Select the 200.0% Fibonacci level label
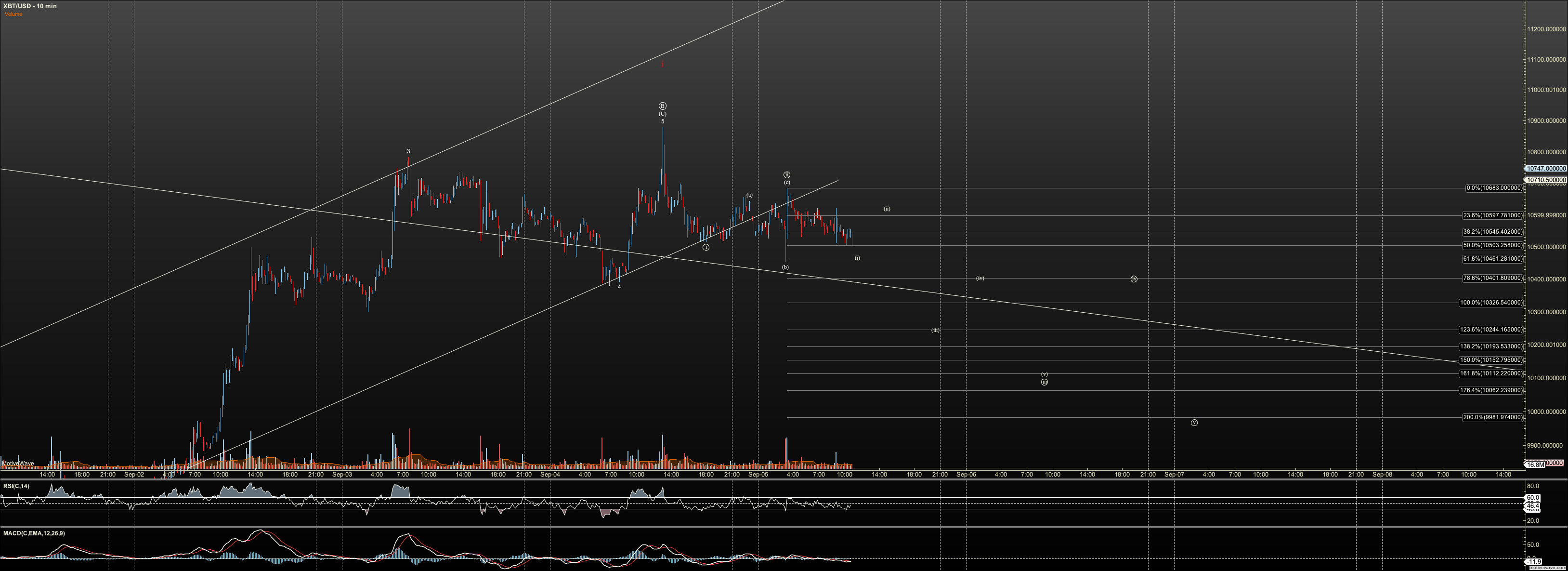 [1492, 418]
